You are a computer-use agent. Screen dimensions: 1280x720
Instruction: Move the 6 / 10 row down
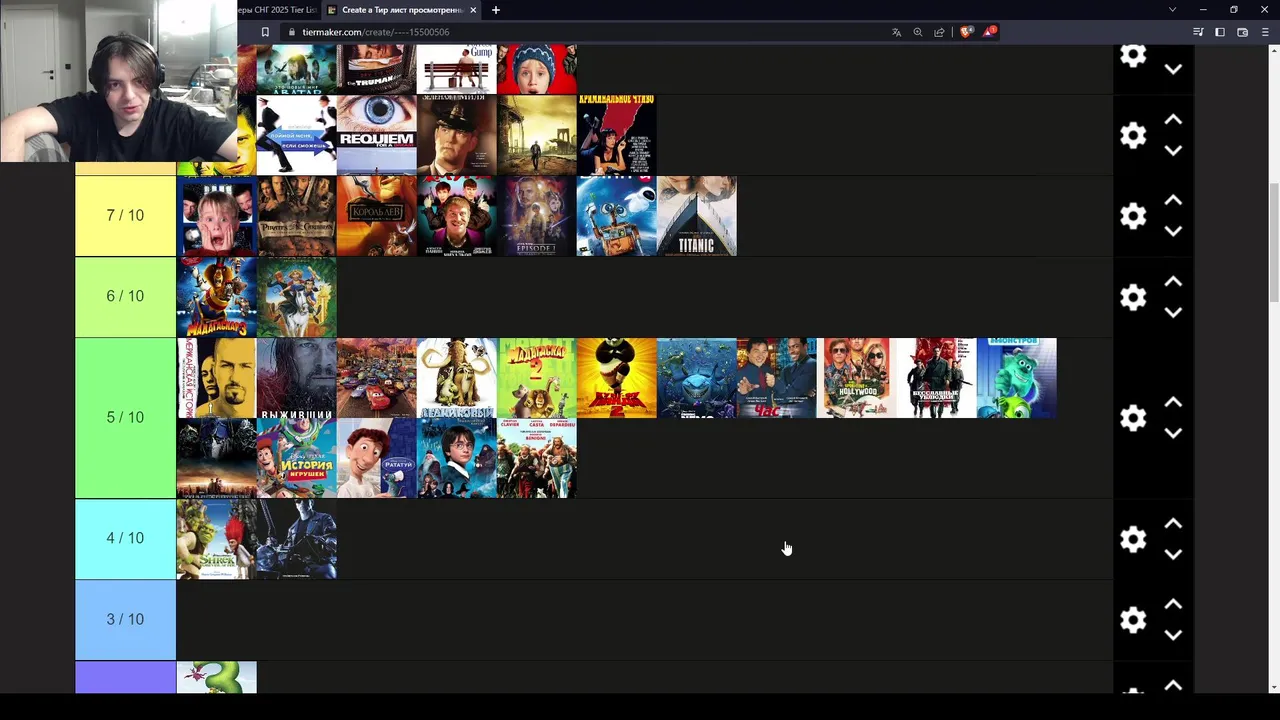(x=1173, y=312)
